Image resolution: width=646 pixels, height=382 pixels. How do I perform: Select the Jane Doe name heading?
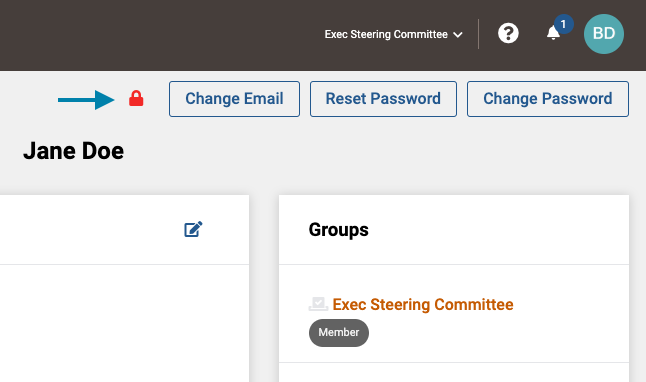[x=73, y=151]
